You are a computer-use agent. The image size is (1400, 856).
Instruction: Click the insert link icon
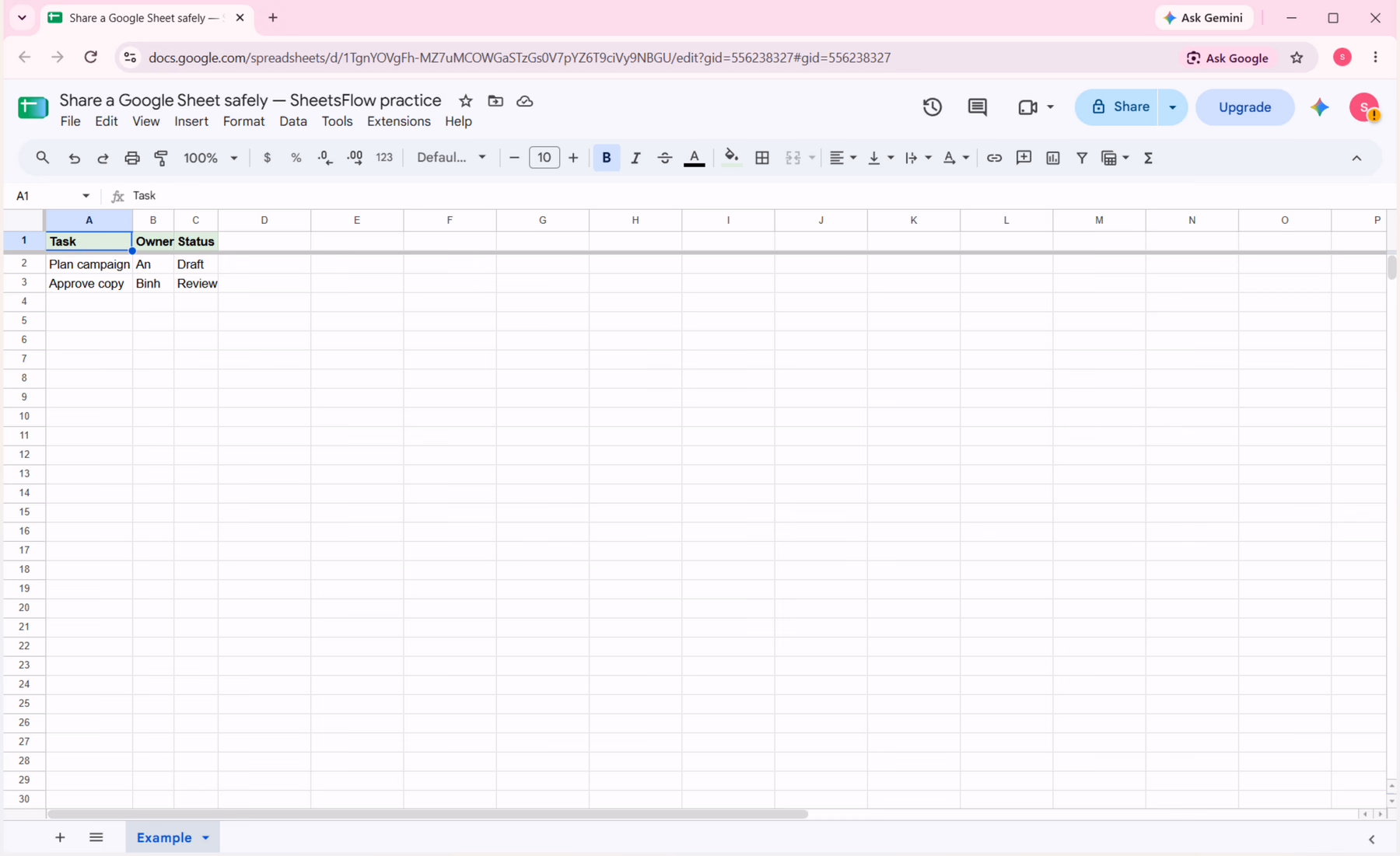click(994, 158)
